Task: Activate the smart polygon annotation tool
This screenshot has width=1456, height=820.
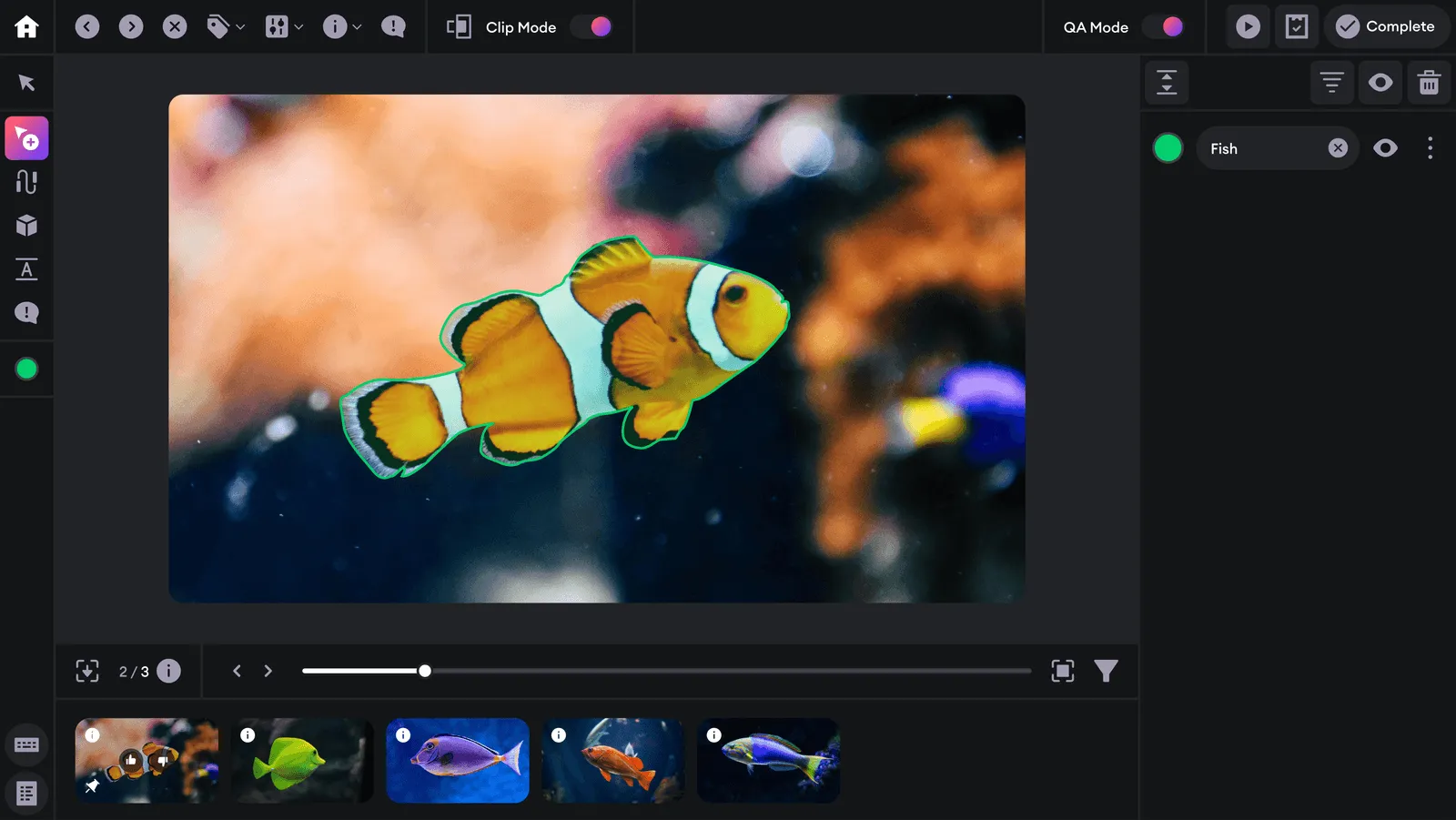Action: (26, 138)
